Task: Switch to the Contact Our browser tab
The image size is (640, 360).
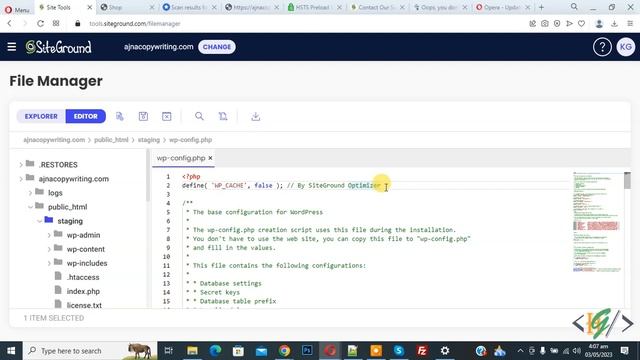Action: (377, 7)
